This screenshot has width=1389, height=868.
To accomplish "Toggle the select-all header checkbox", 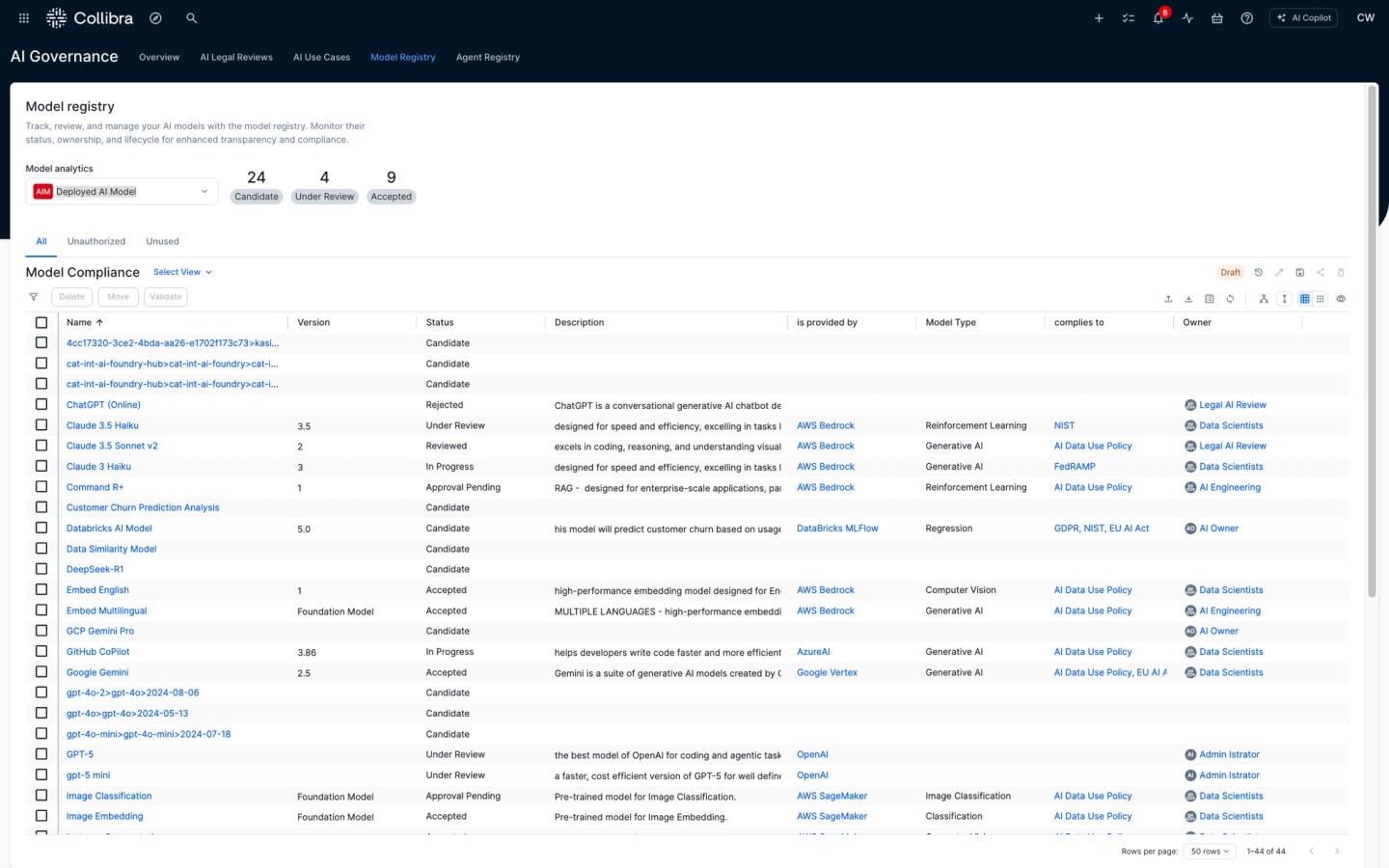I will point(41,322).
